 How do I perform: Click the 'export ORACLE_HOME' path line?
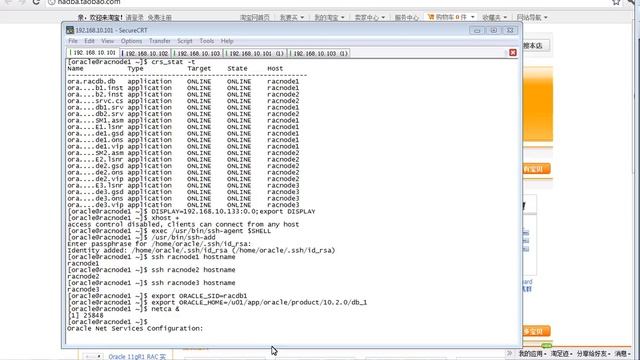pyautogui.click(x=218, y=302)
